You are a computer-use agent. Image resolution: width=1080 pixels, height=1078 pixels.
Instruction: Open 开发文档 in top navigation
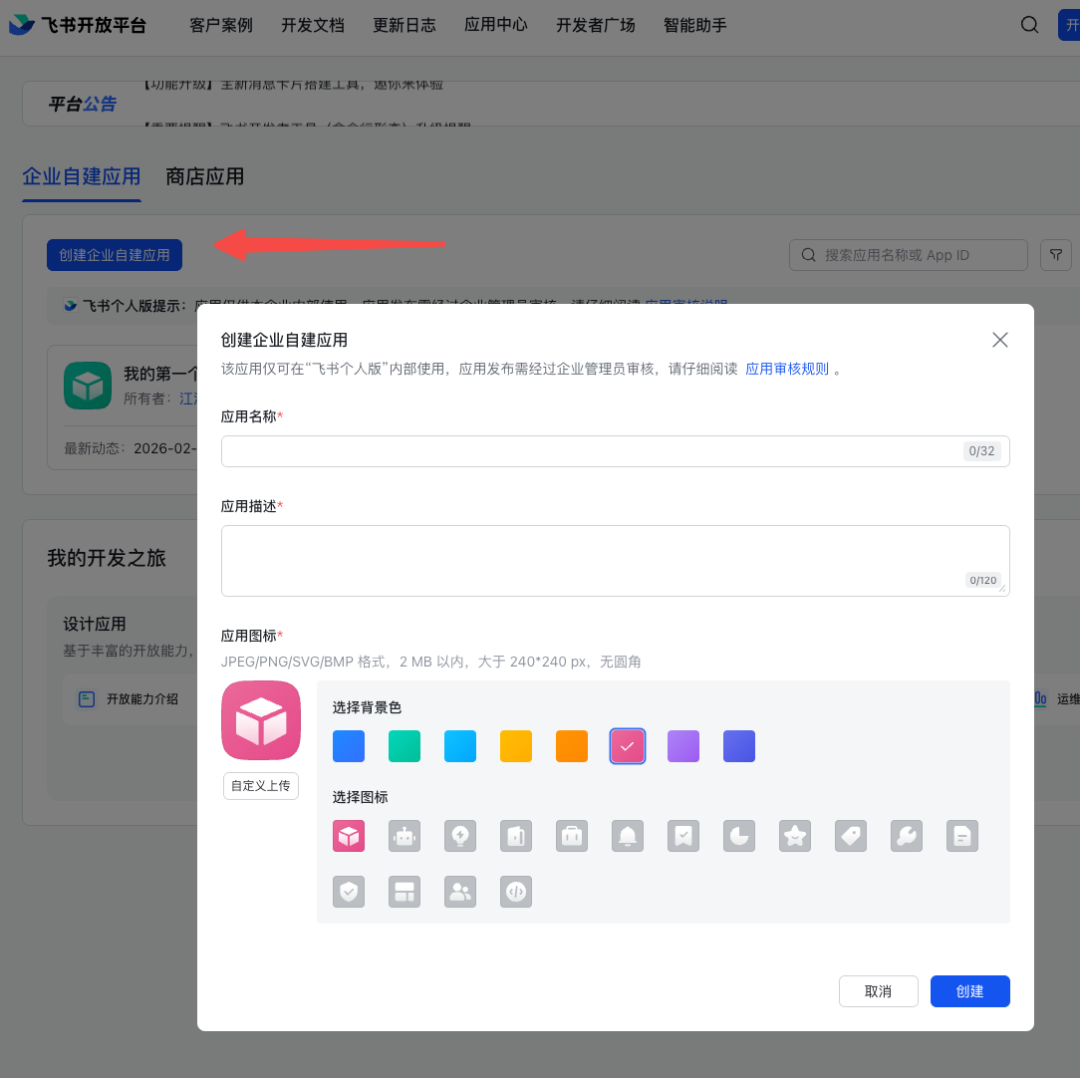pyautogui.click(x=313, y=25)
